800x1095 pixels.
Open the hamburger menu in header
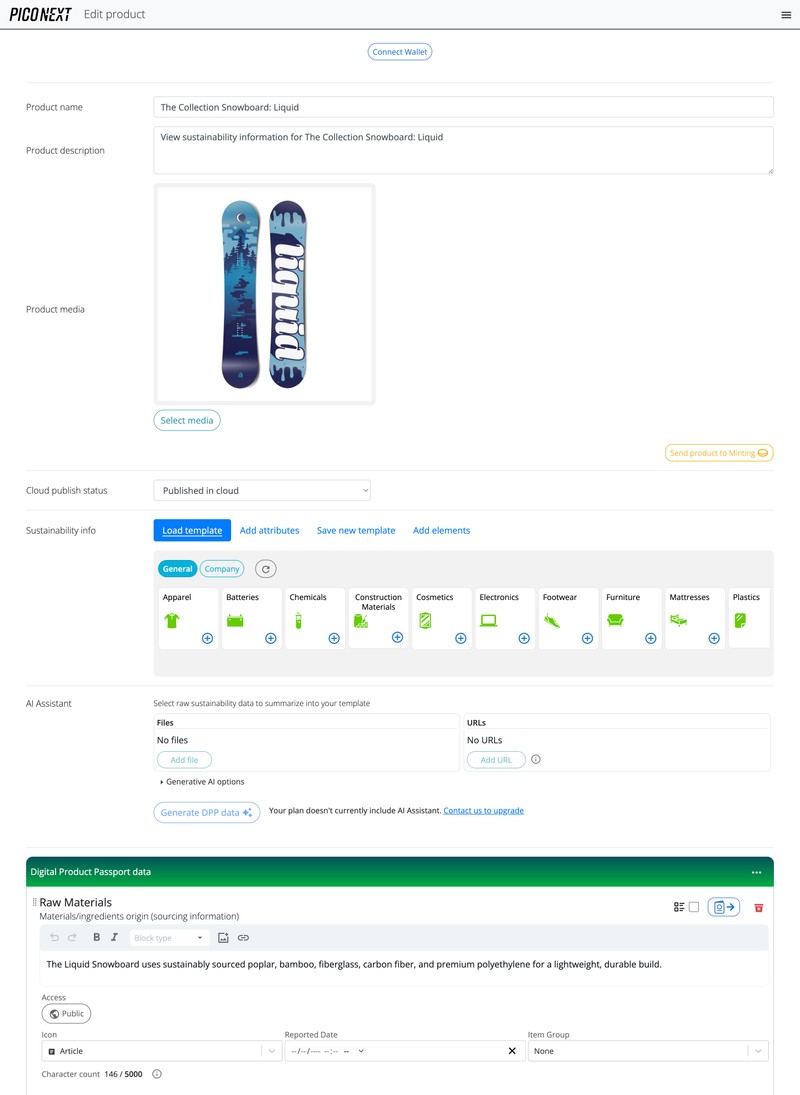coord(786,15)
